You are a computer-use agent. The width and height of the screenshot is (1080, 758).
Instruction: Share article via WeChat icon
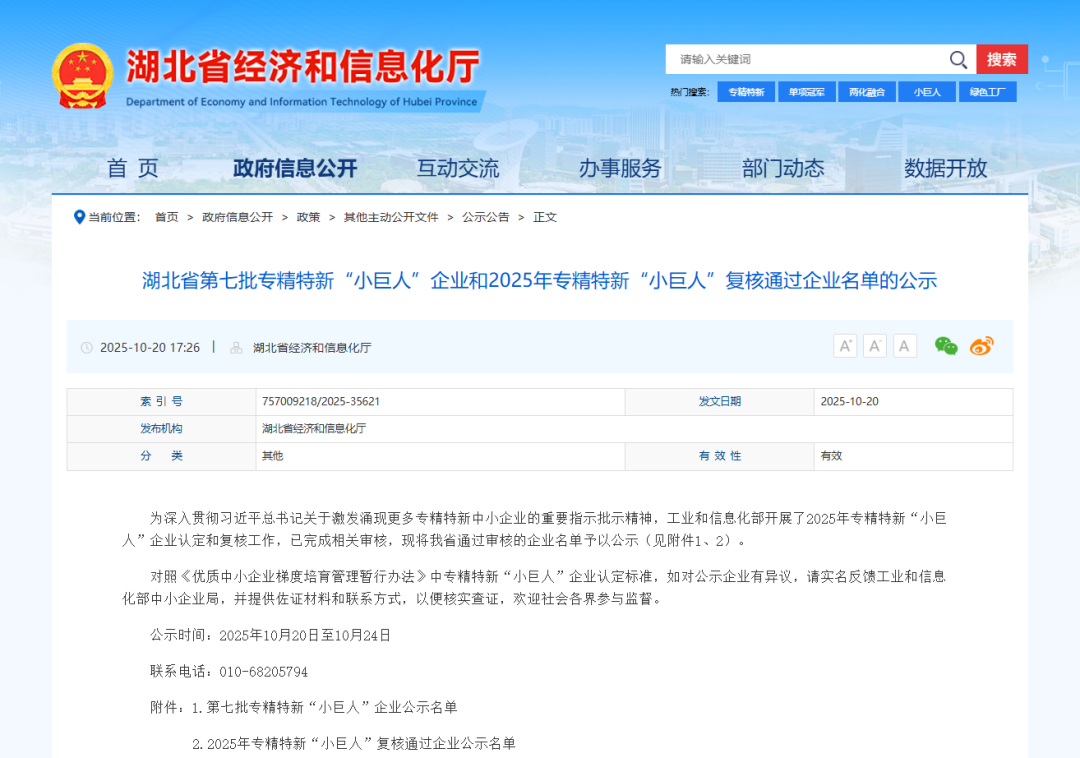click(x=946, y=346)
